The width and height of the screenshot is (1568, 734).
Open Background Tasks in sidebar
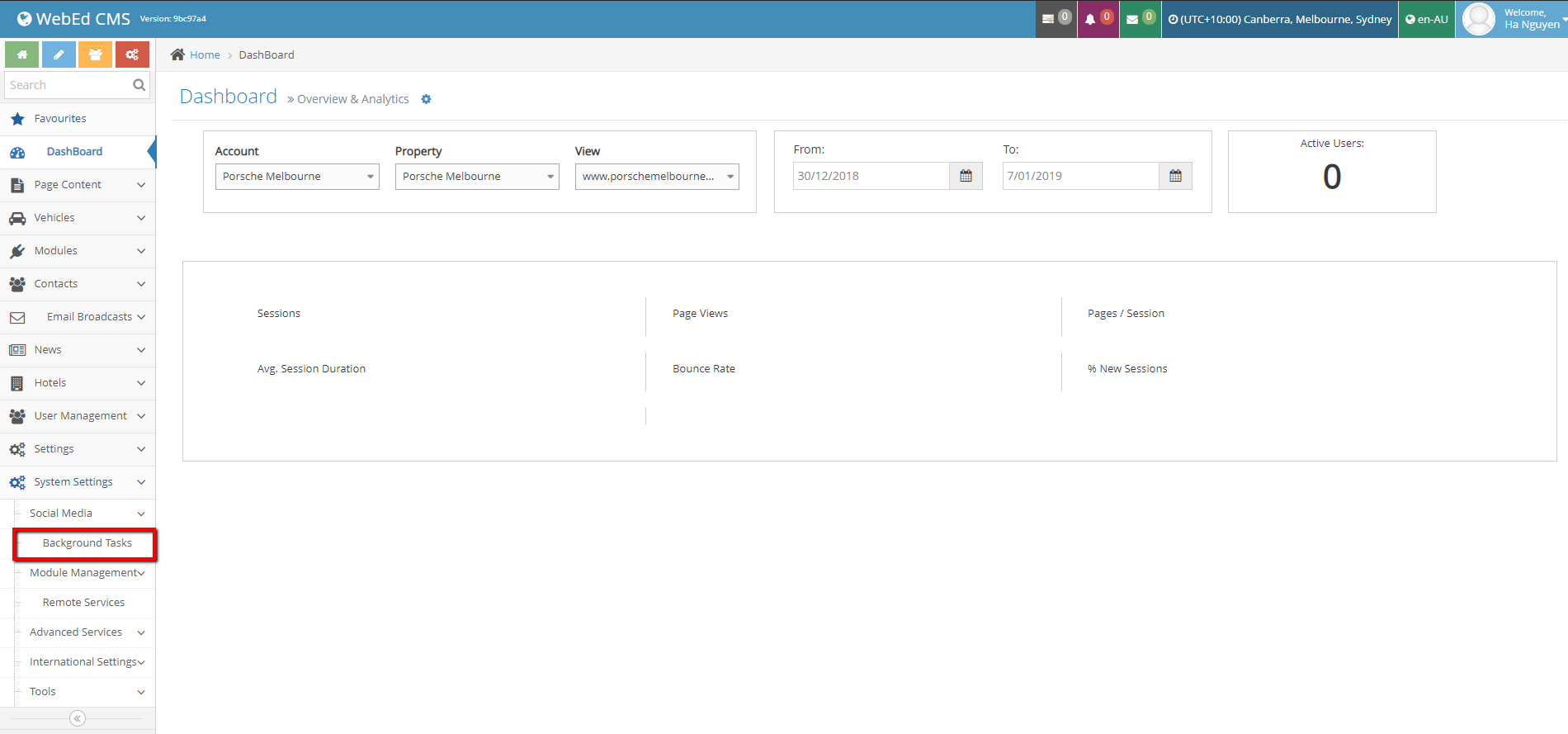point(87,543)
